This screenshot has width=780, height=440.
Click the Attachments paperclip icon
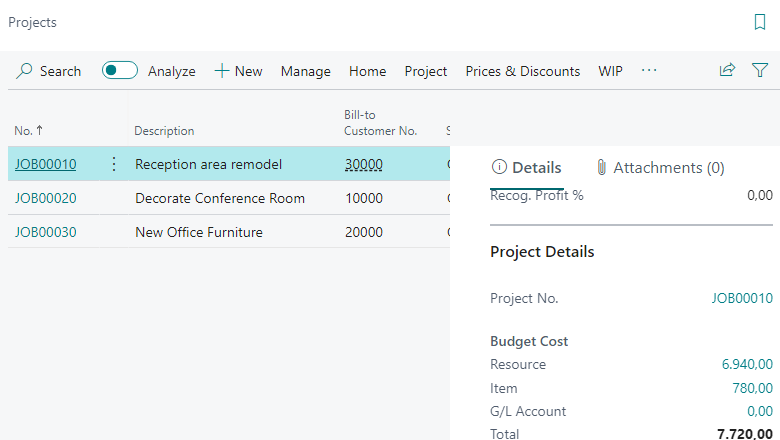click(x=601, y=168)
